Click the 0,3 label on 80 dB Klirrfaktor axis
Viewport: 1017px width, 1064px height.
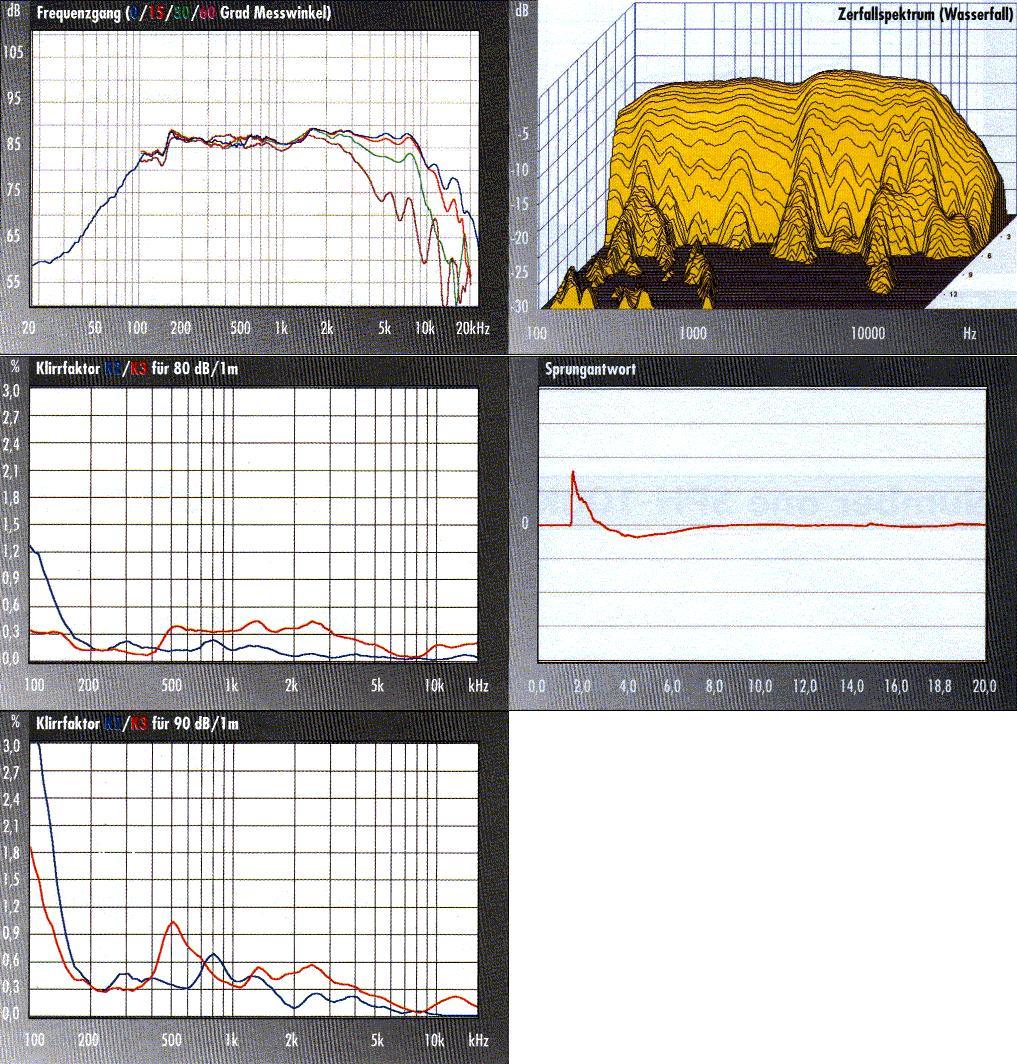12,632
